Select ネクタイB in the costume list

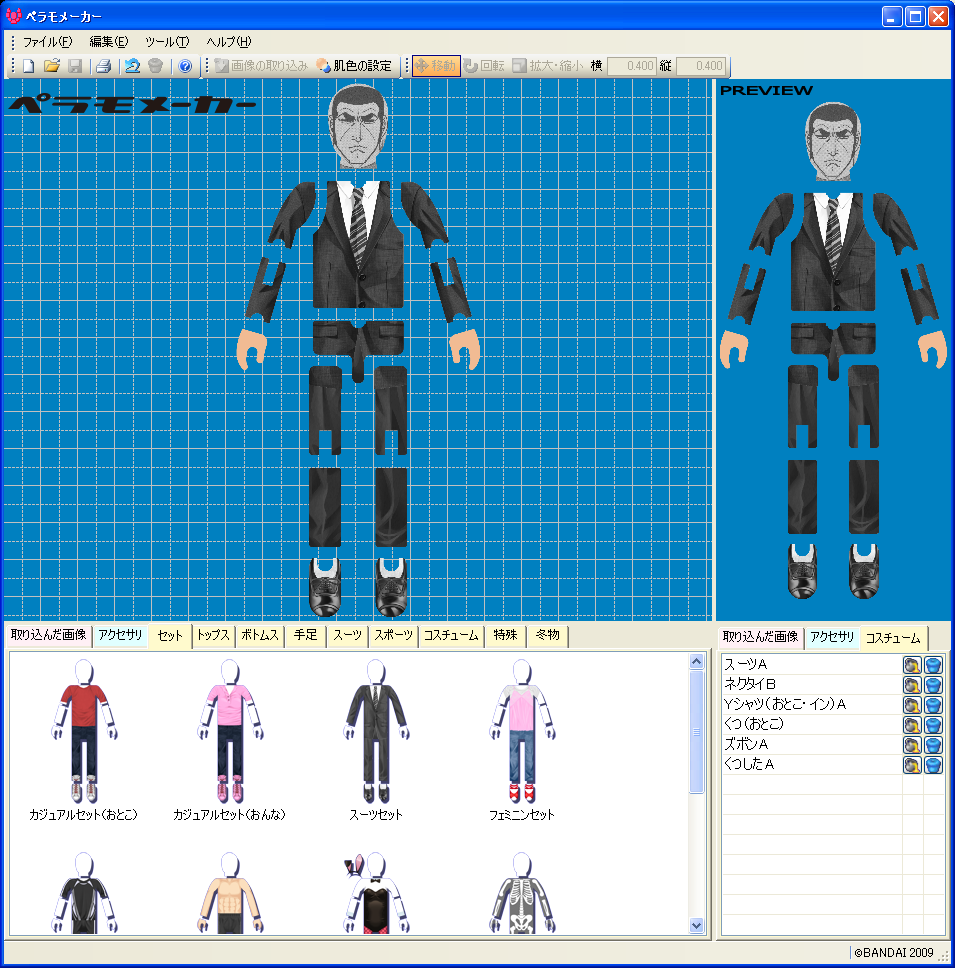coord(812,685)
